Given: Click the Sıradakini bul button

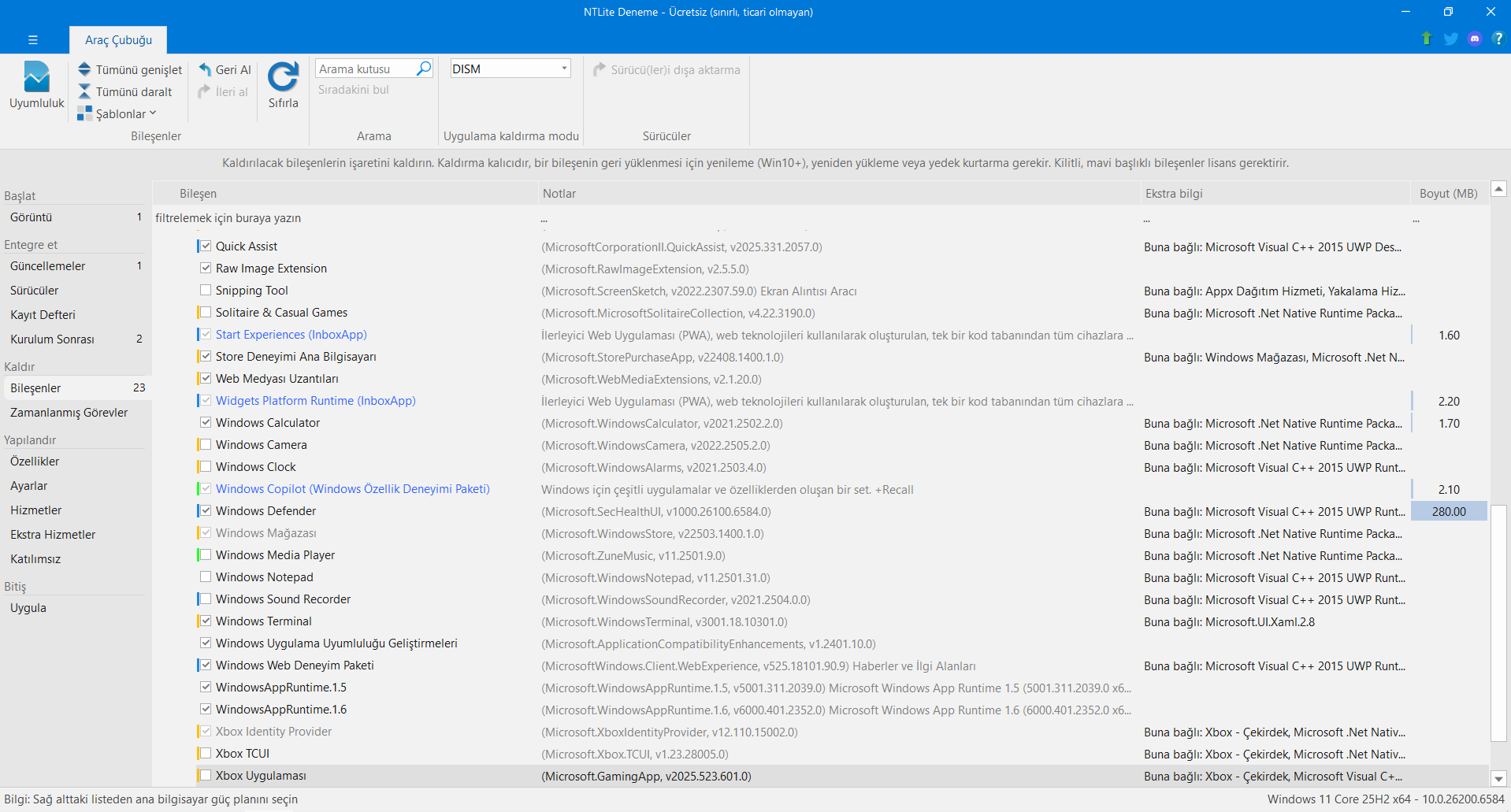Looking at the screenshot, I should 354,90.
